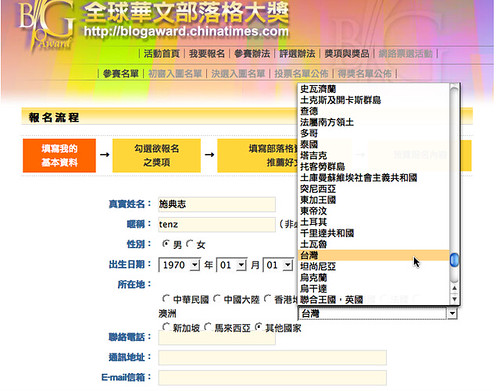This screenshot has width=500, height=391.
Task: Open the birth year dropdown showing 1970
Action: click(179, 265)
